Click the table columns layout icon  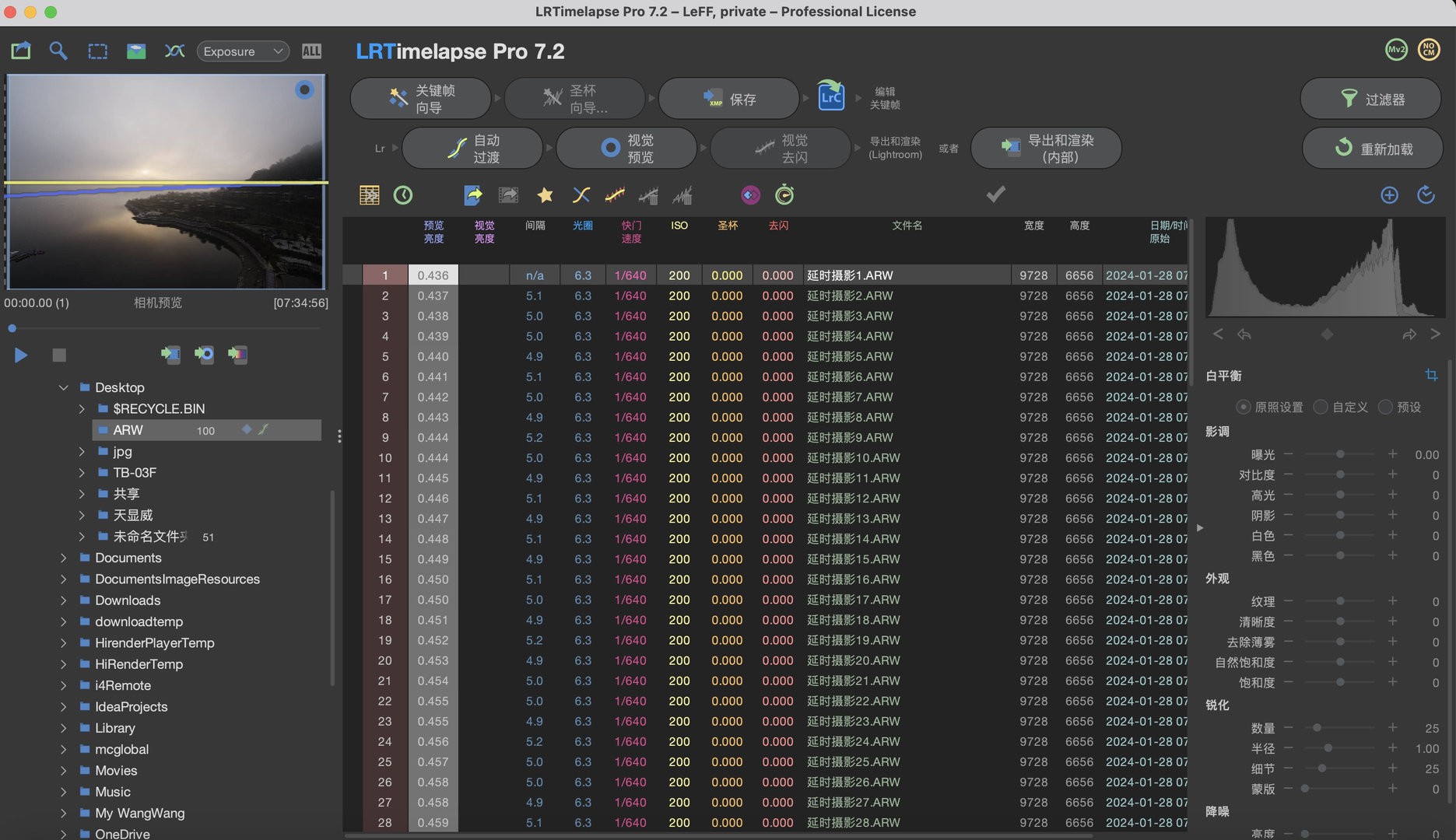[x=370, y=195]
